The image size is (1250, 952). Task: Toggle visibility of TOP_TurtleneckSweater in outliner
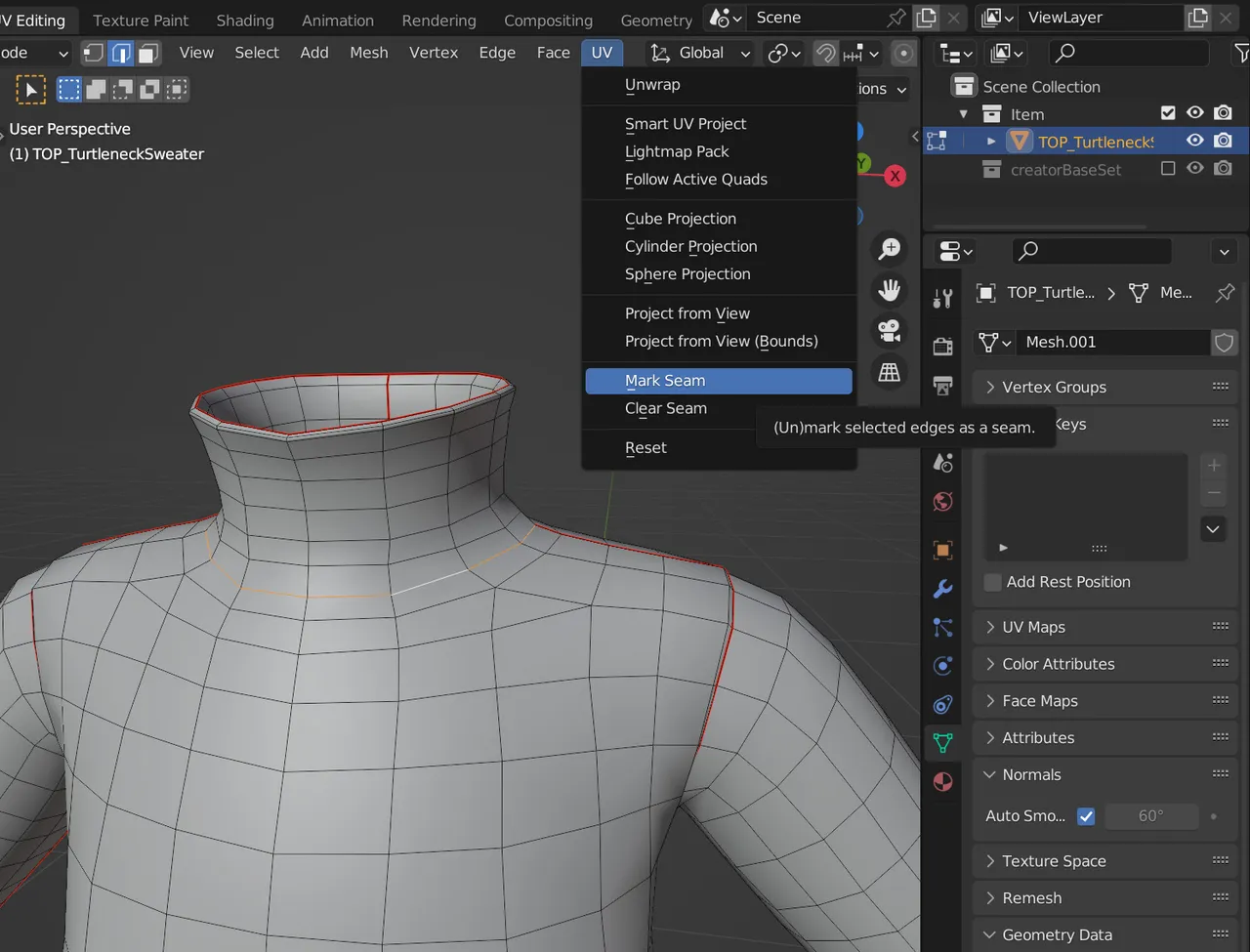point(1194,141)
